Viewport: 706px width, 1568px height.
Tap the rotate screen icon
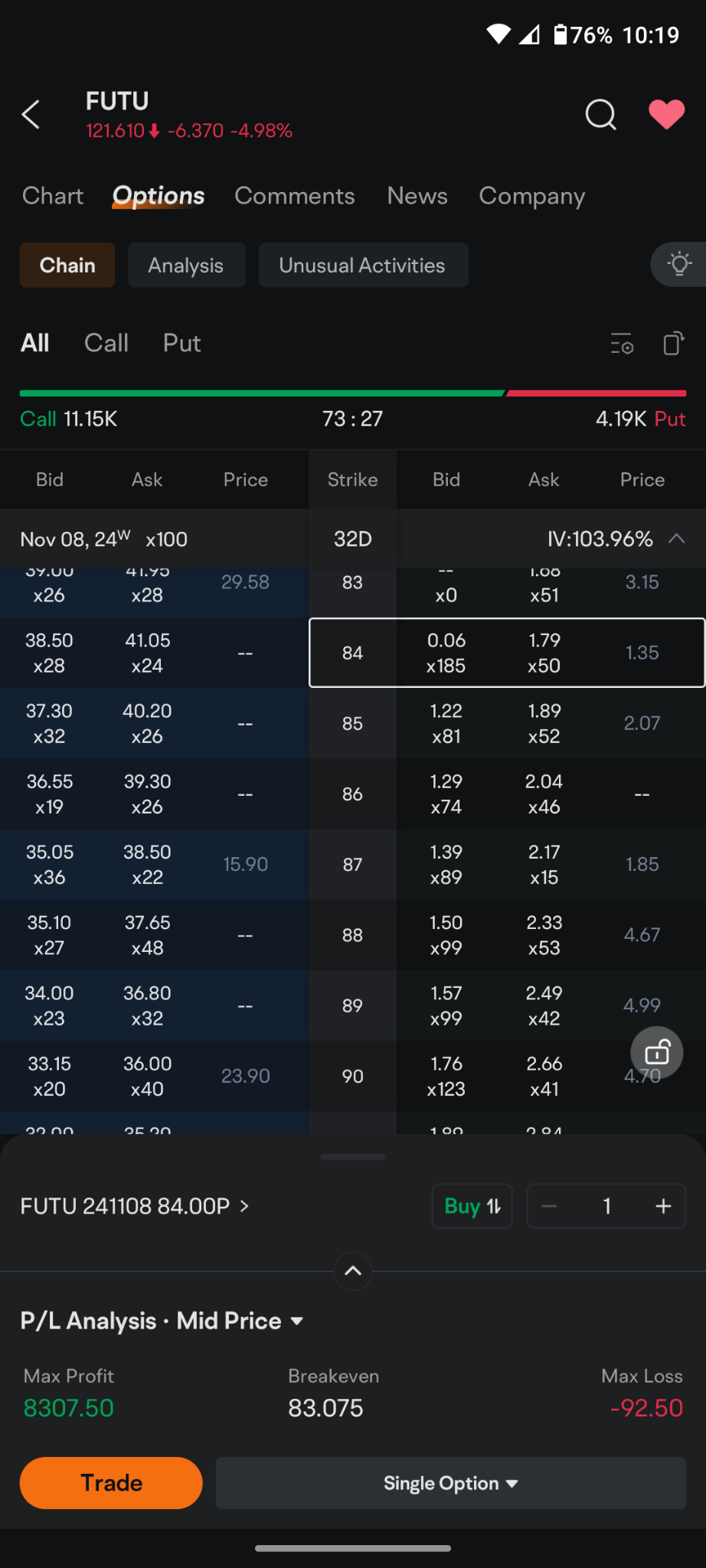coord(673,344)
